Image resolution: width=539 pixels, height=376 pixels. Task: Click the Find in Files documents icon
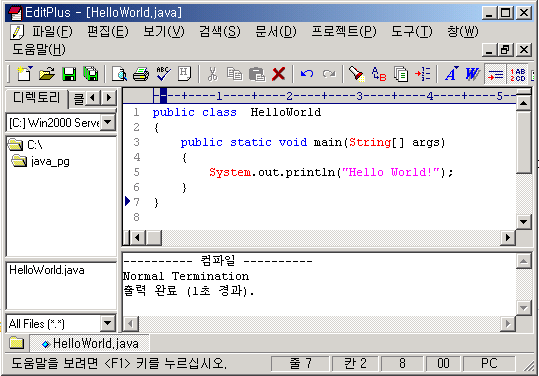pos(401,74)
